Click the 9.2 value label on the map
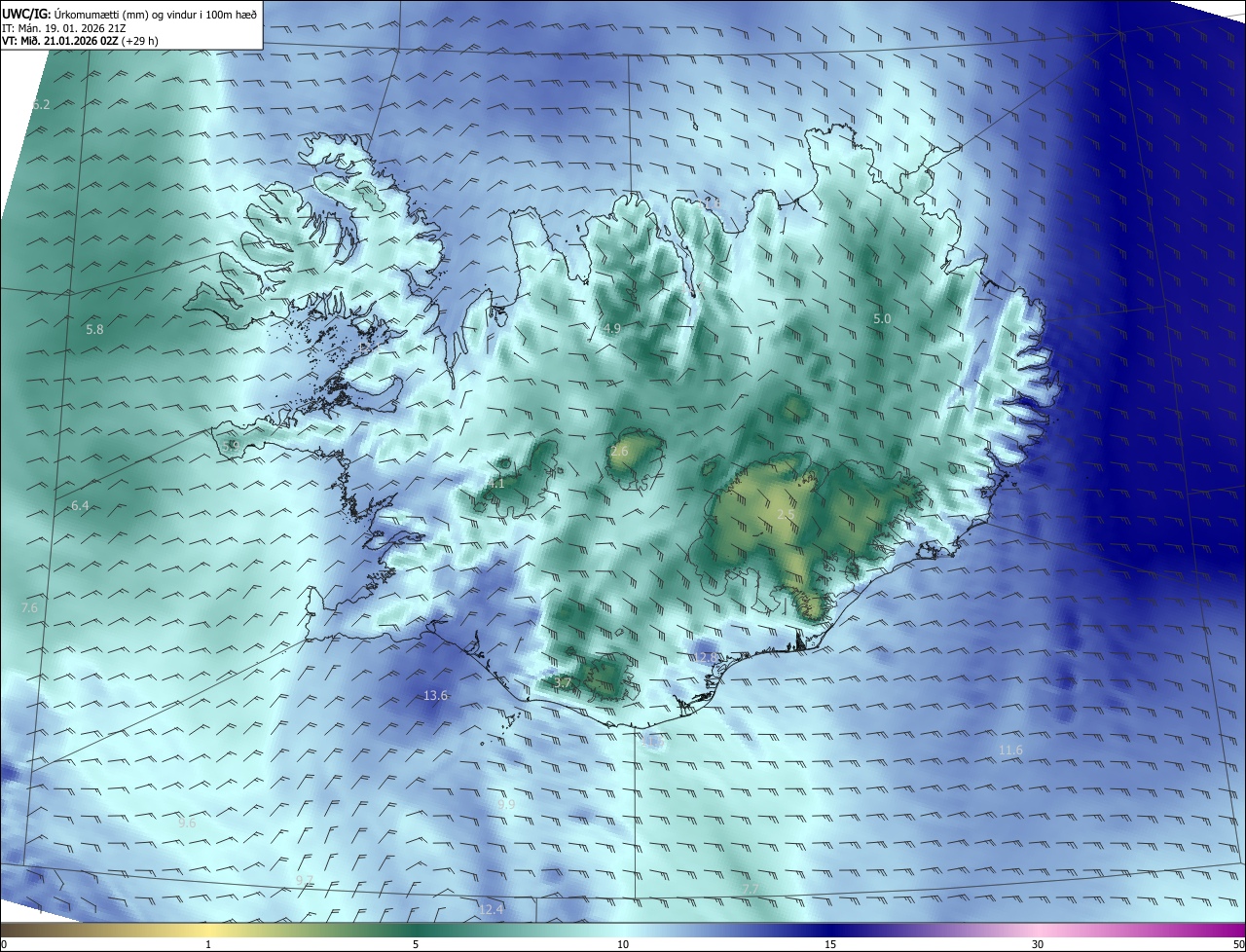The height and width of the screenshot is (952, 1246). [x=304, y=880]
